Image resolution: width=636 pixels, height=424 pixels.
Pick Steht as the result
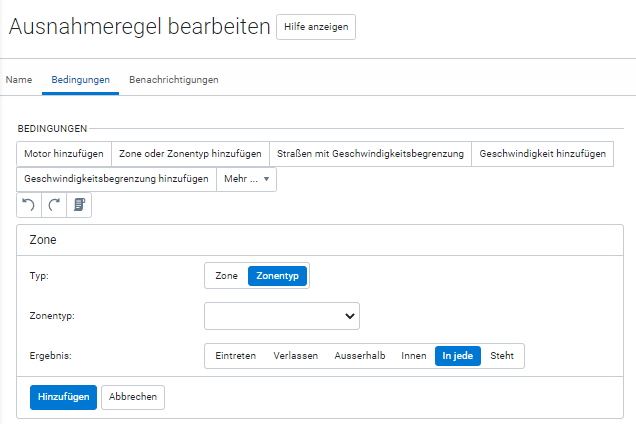(x=502, y=356)
